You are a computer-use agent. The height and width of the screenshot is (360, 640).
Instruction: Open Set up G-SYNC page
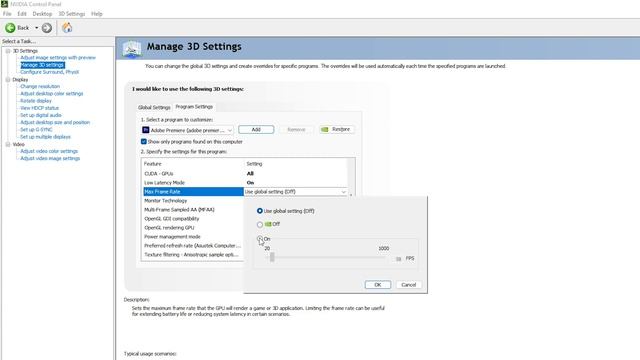coord(36,129)
